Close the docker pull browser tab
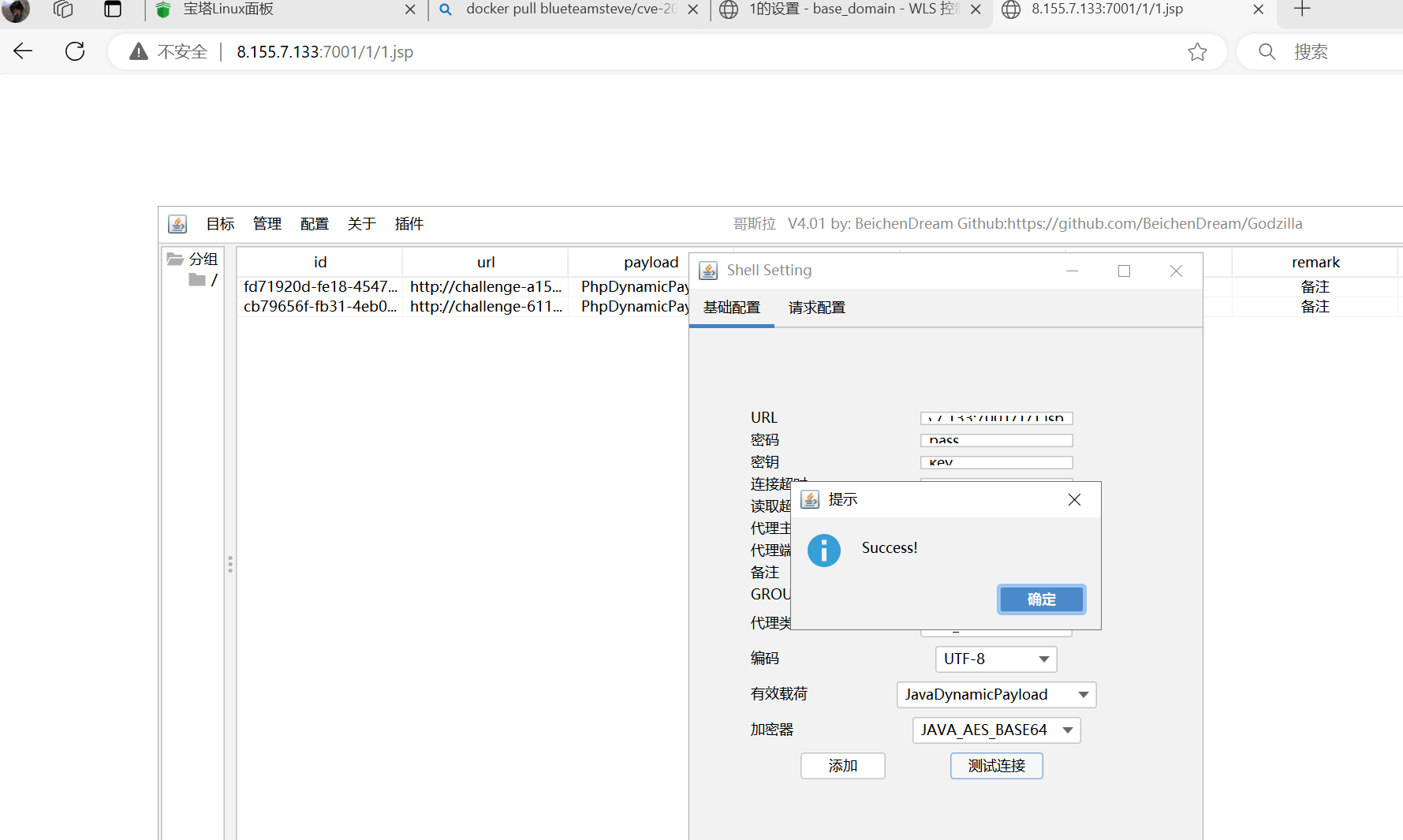This screenshot has height=840, width=1403. [x=692, y=9]
